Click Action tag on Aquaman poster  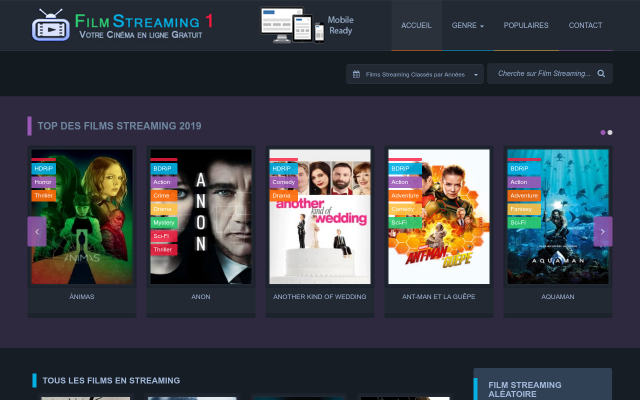coord(524,182)
